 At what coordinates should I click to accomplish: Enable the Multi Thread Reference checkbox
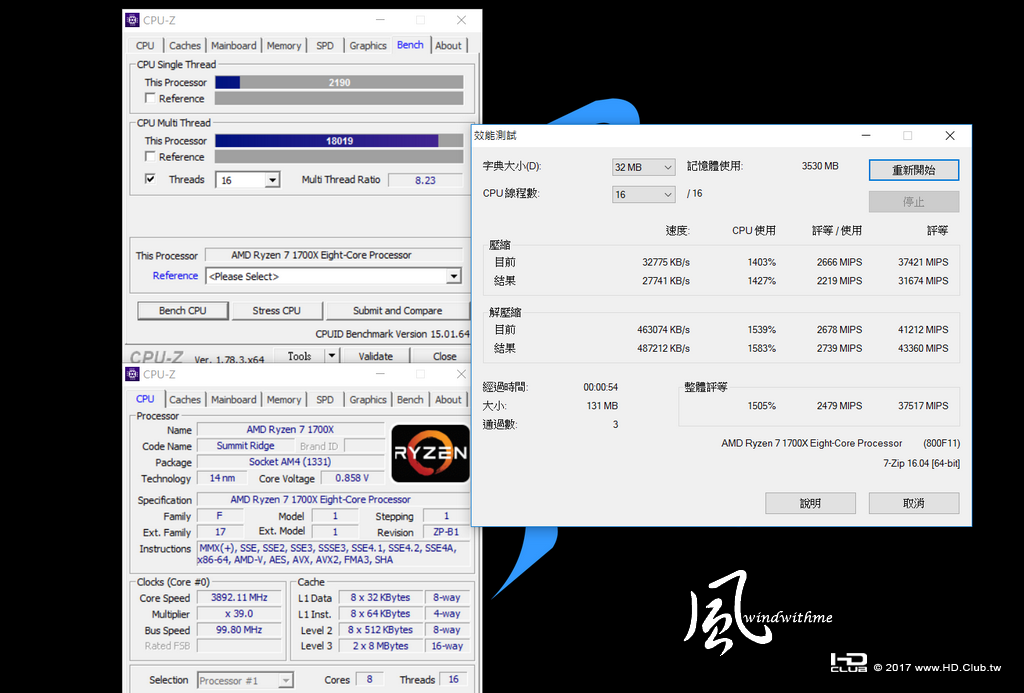click(150, 157)
